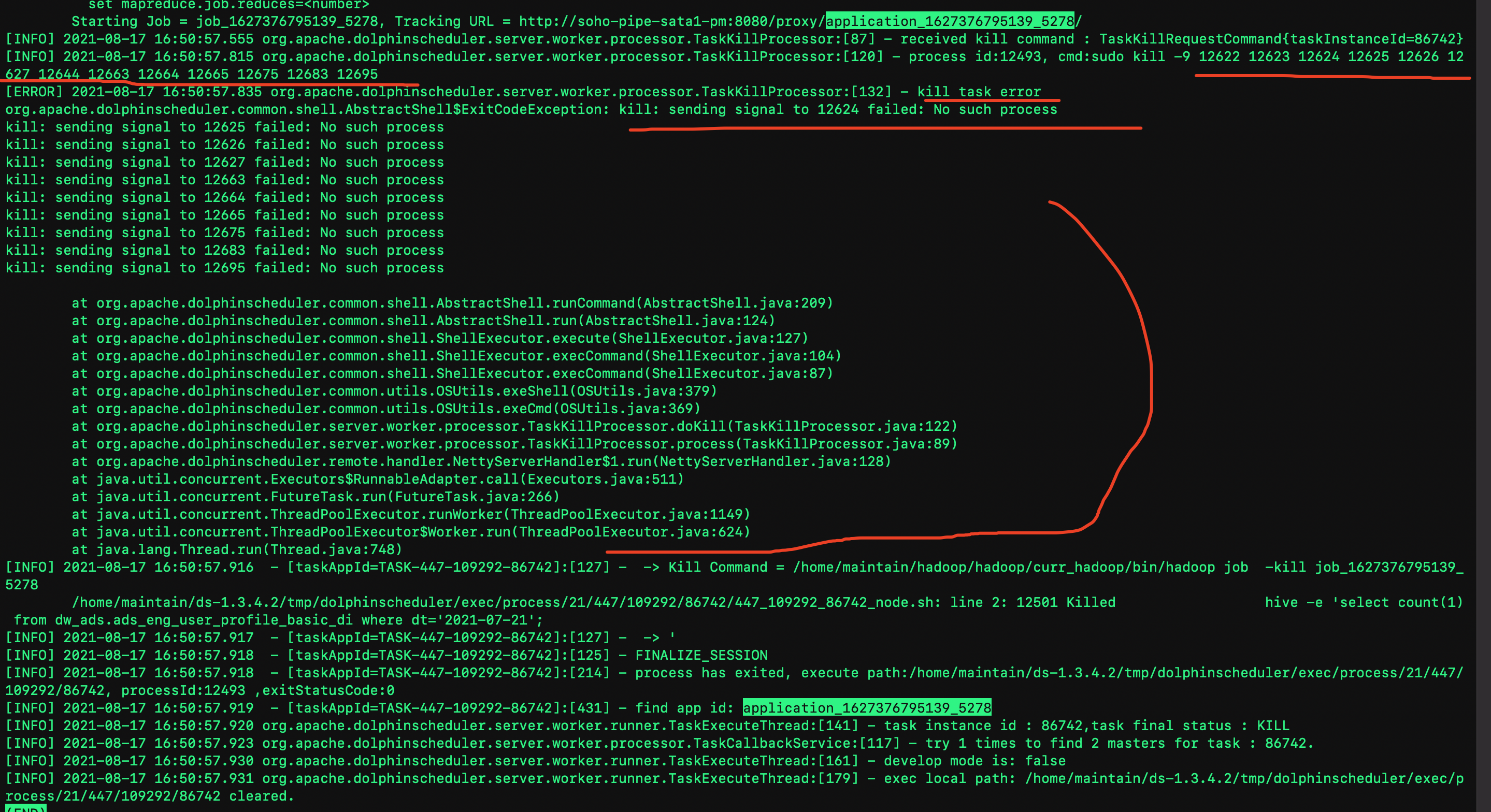Click the "-> Kill Command =" text

tap(714, 567)
